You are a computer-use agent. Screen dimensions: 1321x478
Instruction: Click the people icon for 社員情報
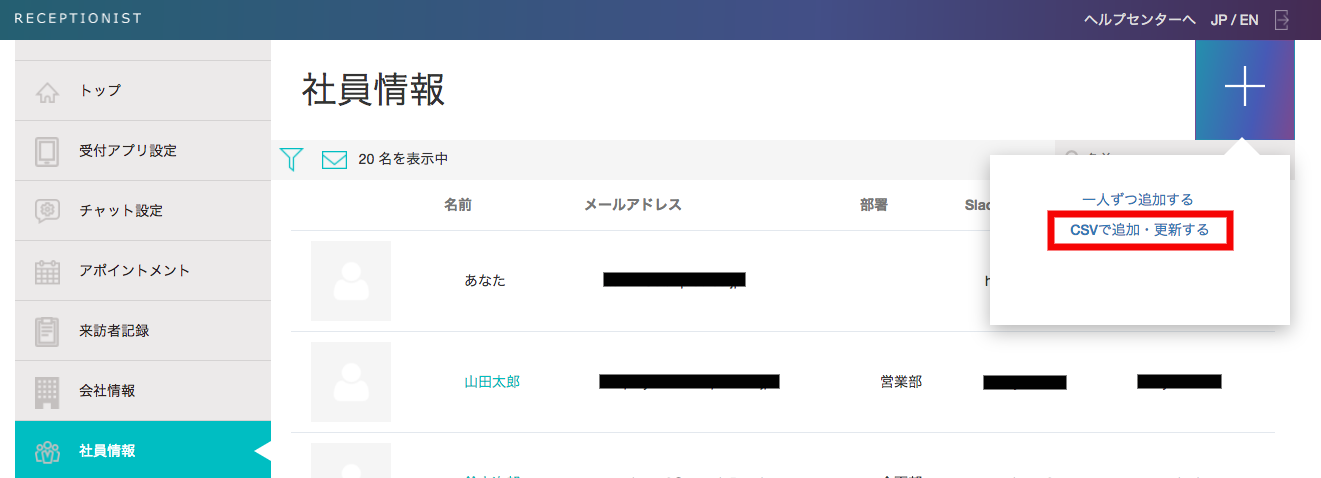coord(47,451)
